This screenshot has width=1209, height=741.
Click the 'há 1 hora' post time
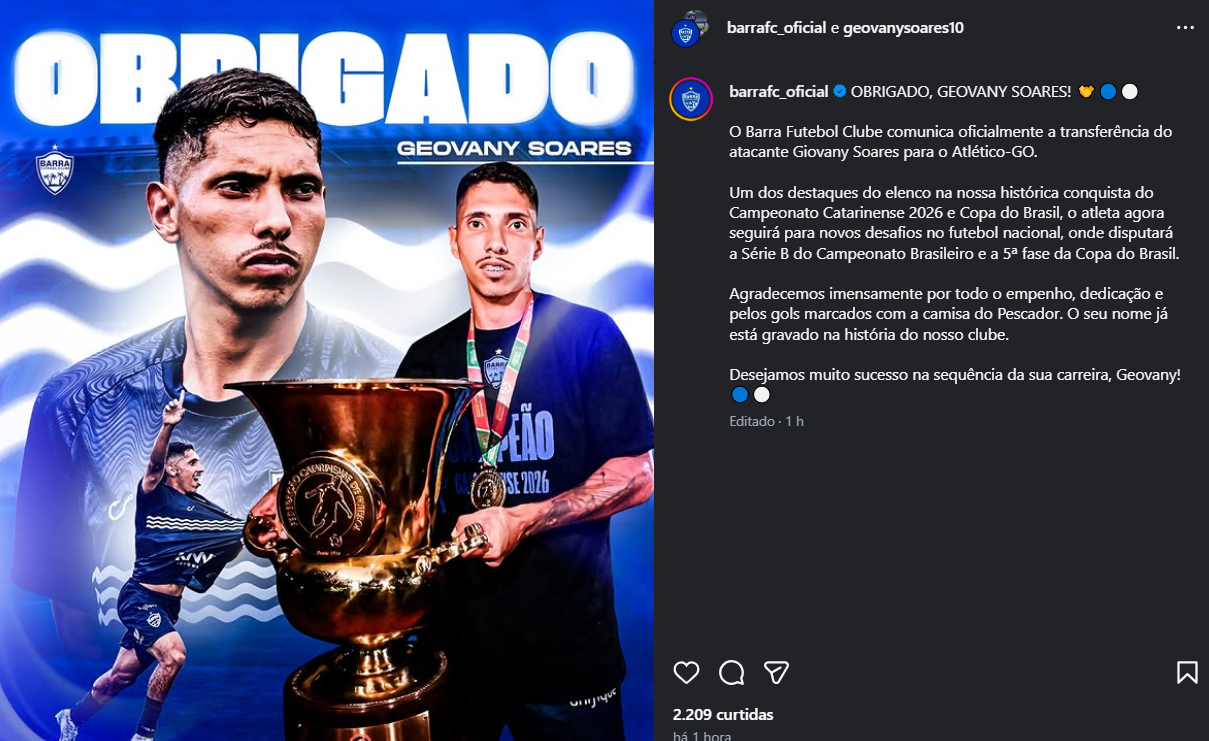coord(702,736)
